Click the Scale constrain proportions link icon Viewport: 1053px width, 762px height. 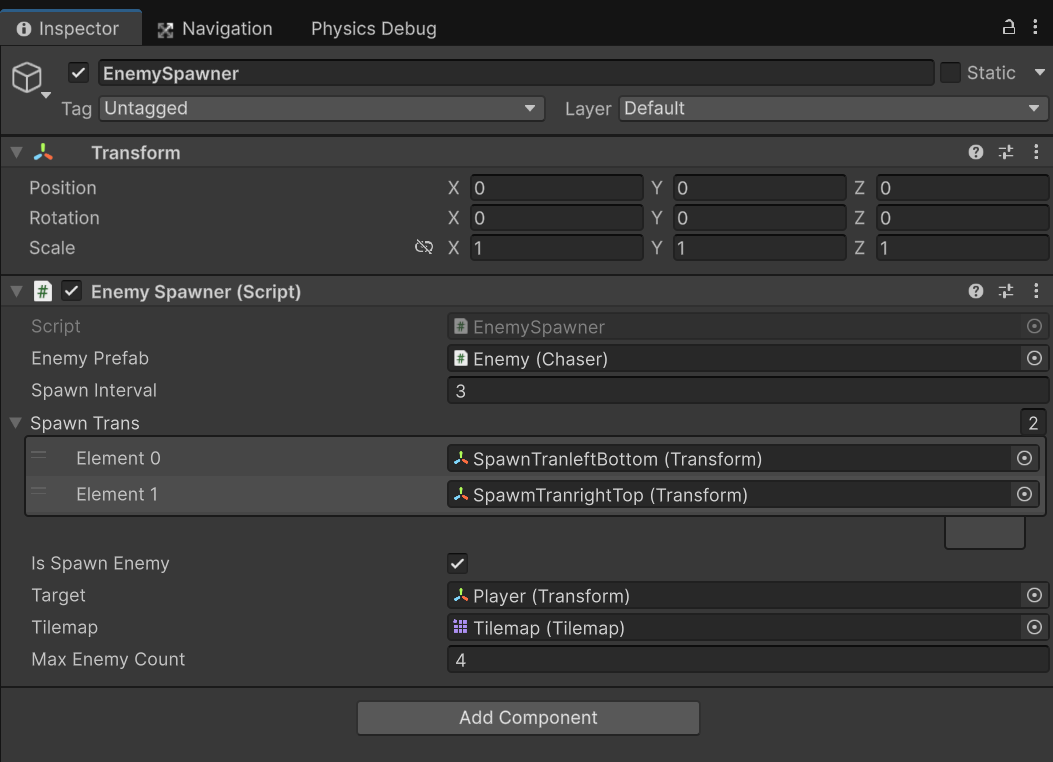pyautogui.click(x=424, y=247)
